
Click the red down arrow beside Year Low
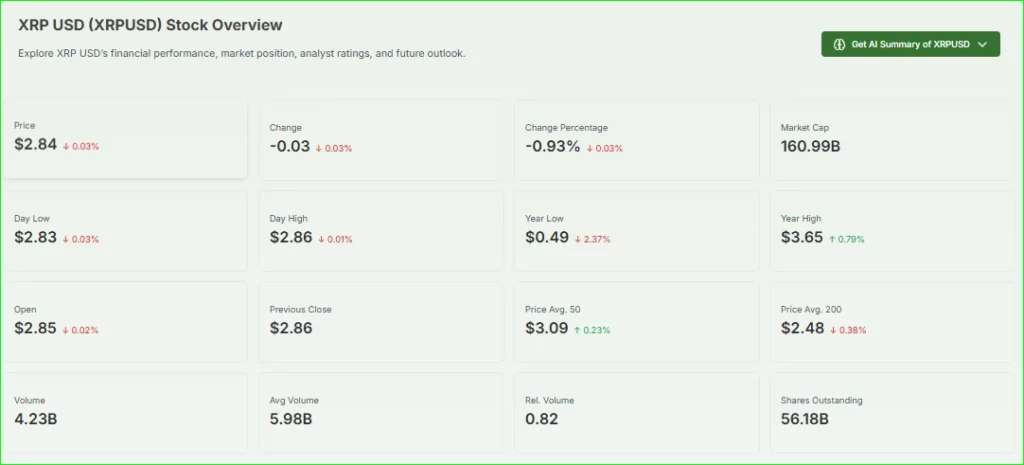point(577,239)
